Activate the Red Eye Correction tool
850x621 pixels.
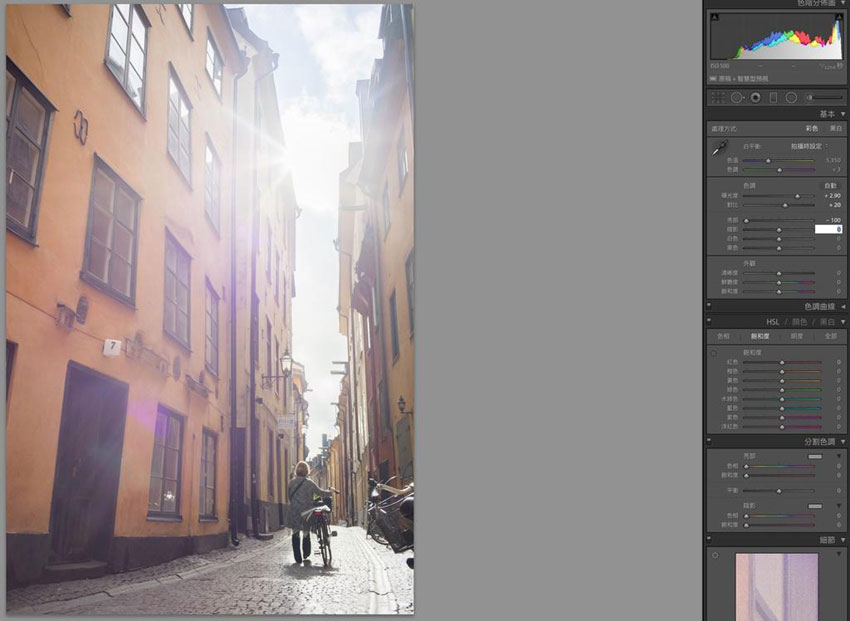[755, 97]
